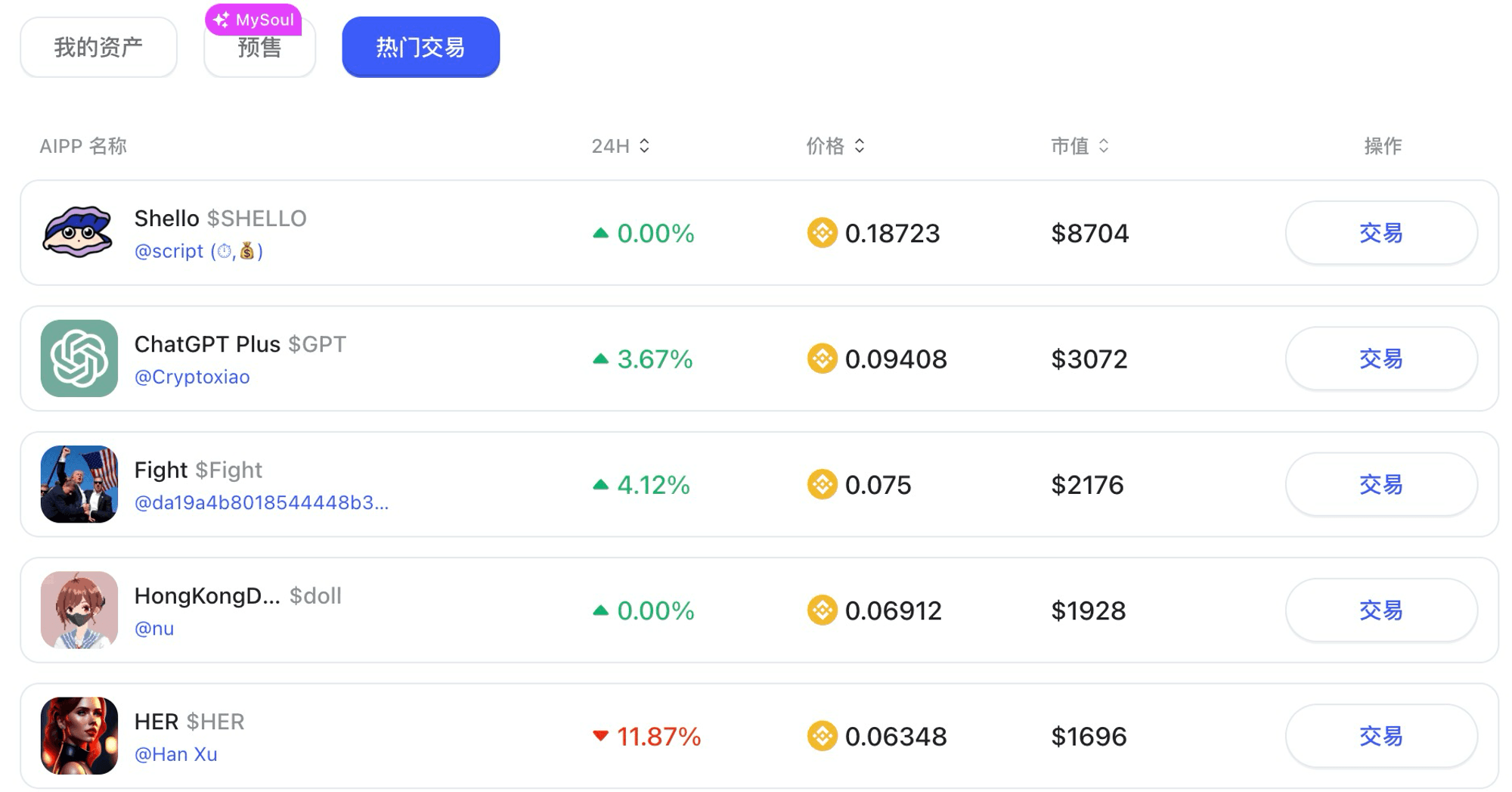1512x792 pixels.
Task: Click the green up arrow beside 3.67%
Action: [600, 359]
